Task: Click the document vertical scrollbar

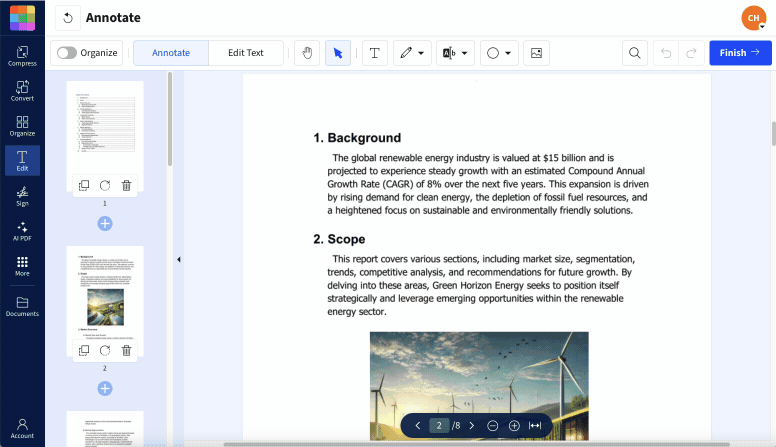Action: tap(773, 134)
